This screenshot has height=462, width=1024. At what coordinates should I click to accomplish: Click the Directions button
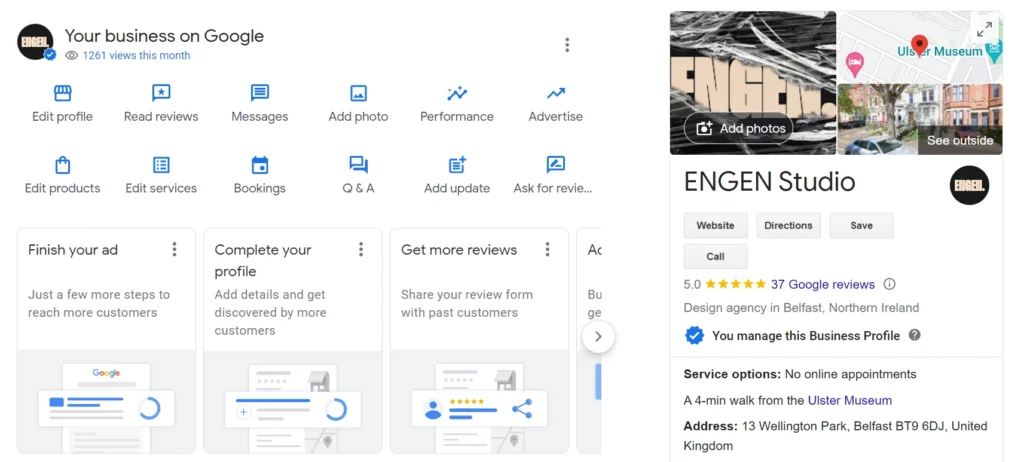click(x=788, y=225)
